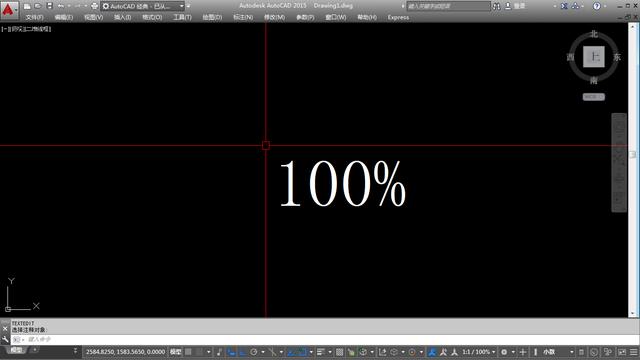This screenshot has height=360, width=640.
Task: Click the workspace switching gear icon
Action: click(x=504, y=352)
